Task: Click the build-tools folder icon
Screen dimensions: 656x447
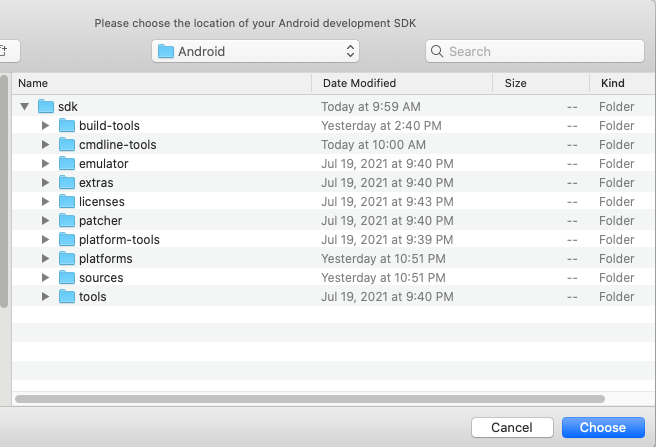Action: (x=67, y=125)
